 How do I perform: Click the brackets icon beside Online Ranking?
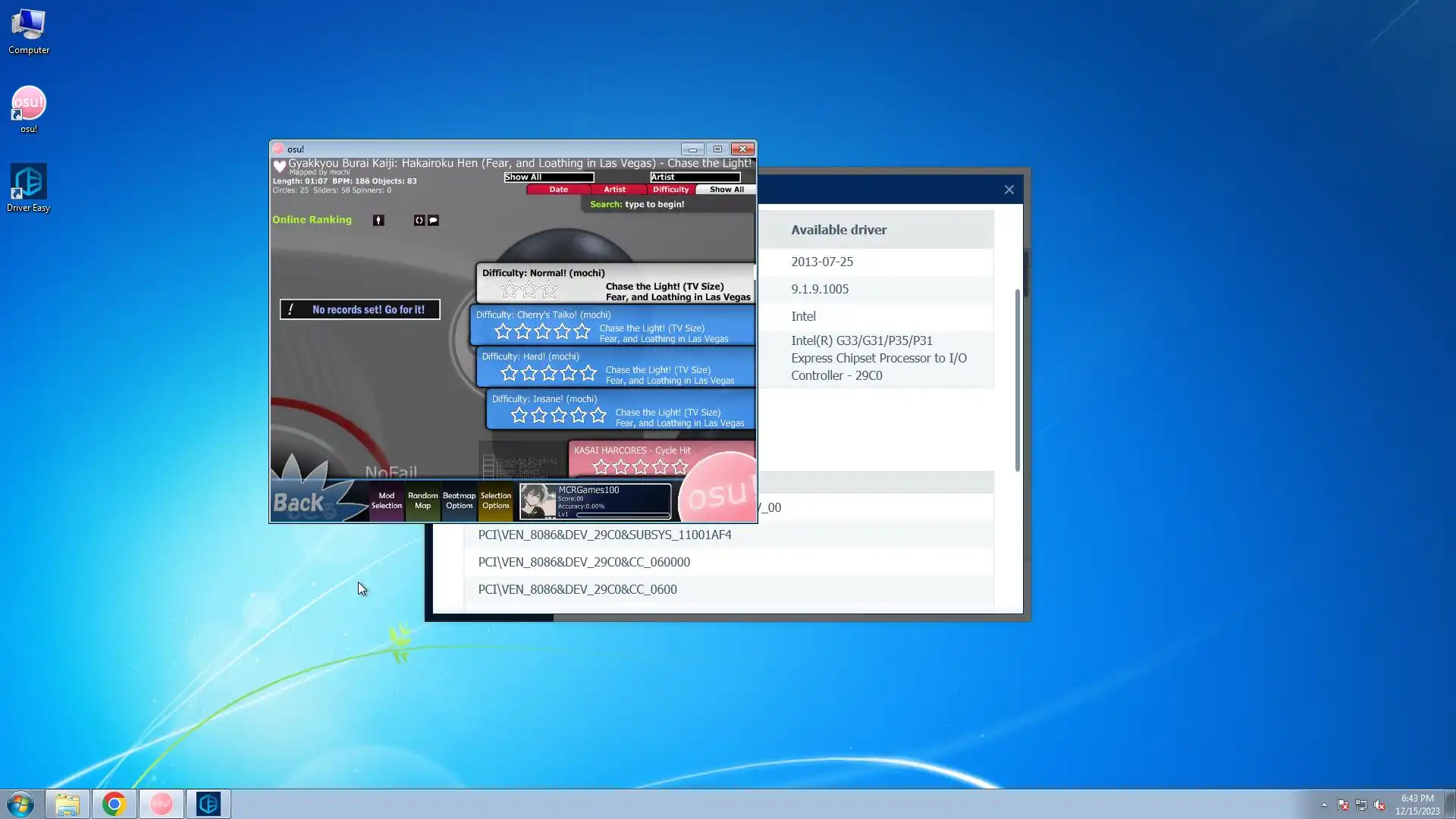click(419, 221)
